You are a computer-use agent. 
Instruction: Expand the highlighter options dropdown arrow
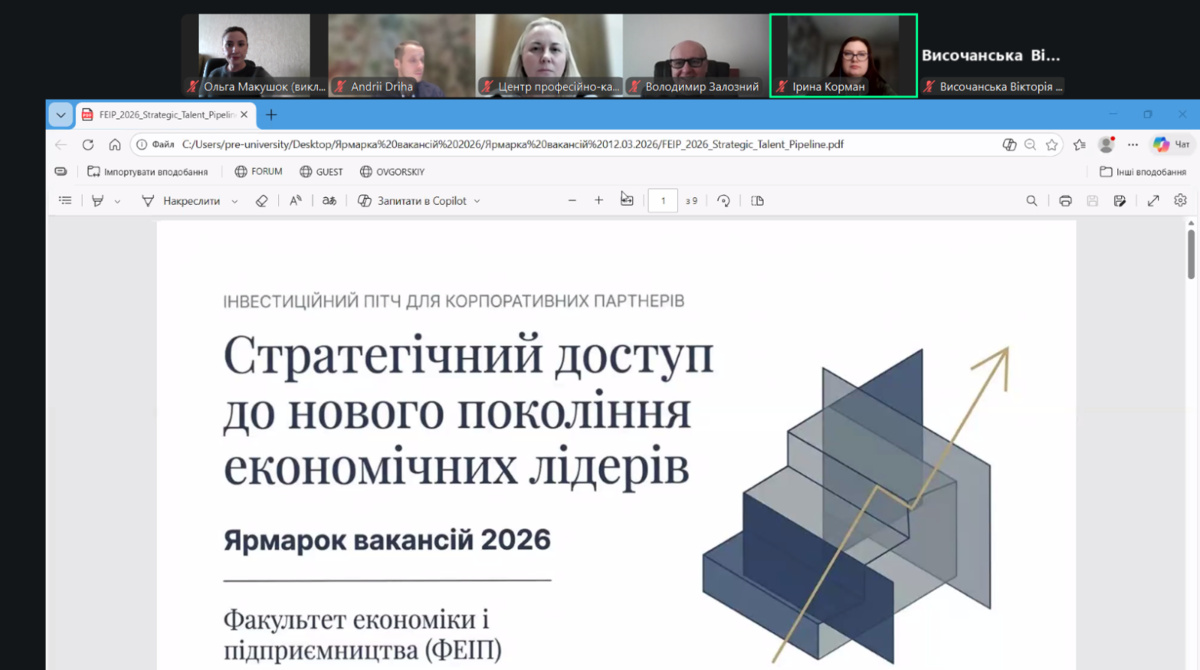tap(117, 201)
